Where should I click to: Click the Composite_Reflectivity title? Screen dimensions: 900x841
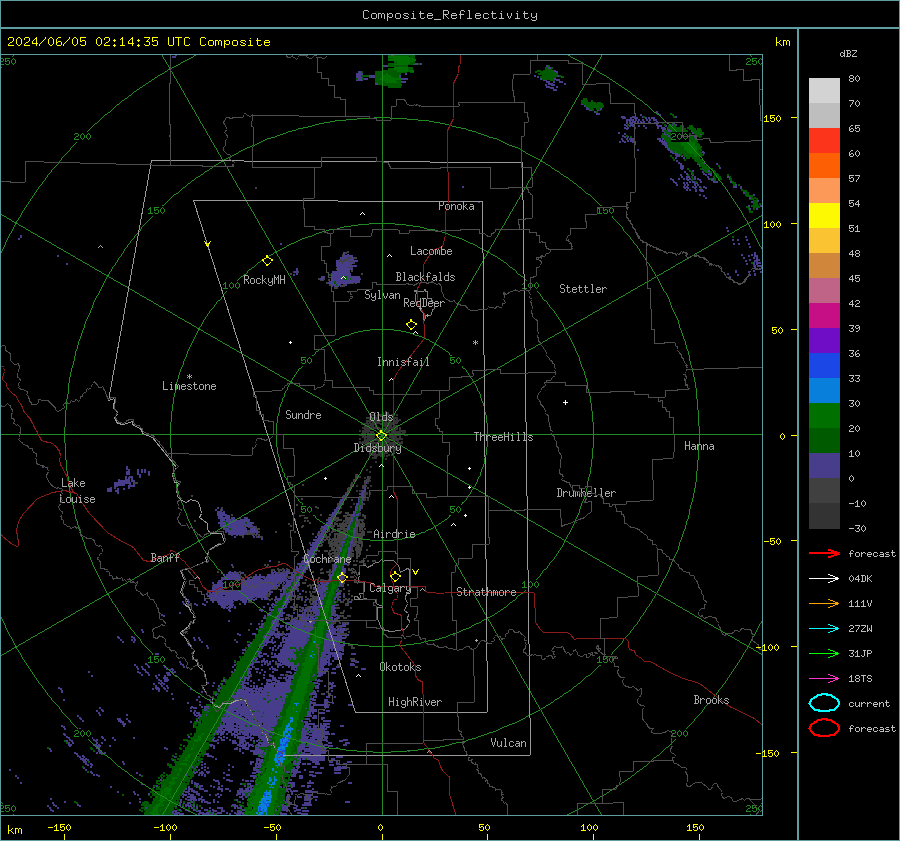450,15
